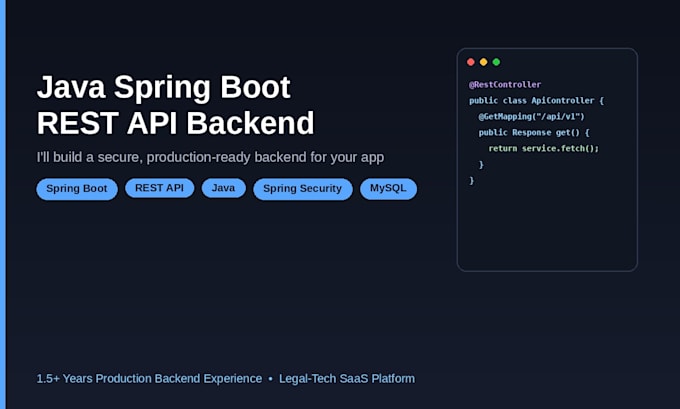Click the Spring Boot tag pill
The height and width of the screenshot is (409, 680).
(77, 189)
